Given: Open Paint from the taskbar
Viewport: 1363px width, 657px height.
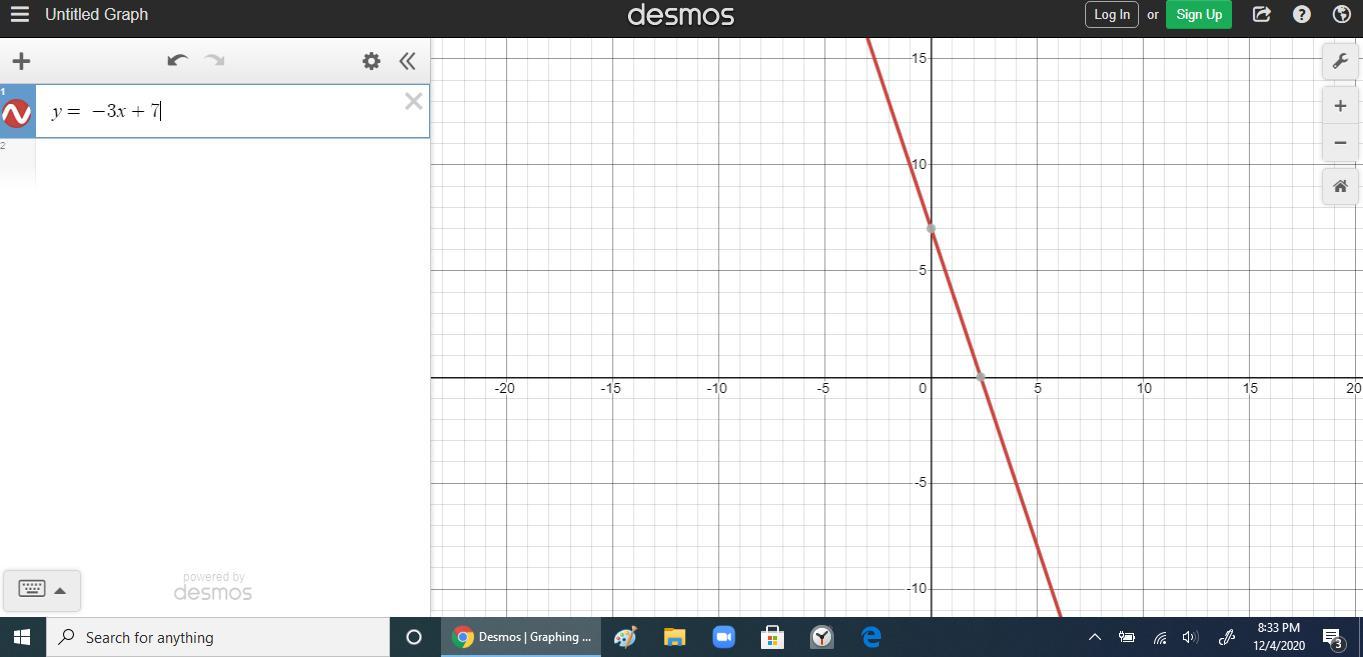Looking at the screenshot, I should coord(625,637).
